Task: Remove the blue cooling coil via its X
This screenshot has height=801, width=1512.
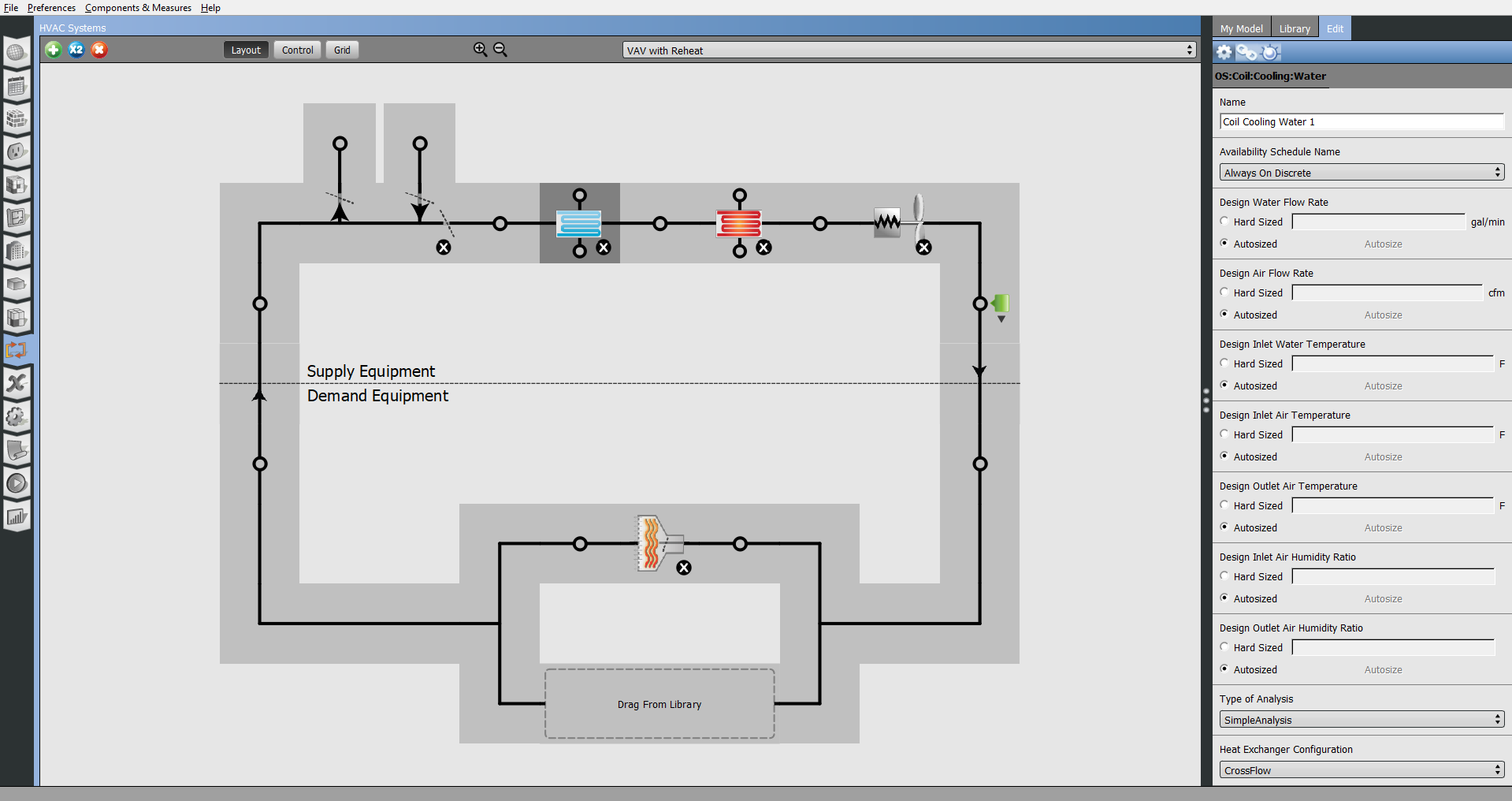Action: click(x=604, y=248)
